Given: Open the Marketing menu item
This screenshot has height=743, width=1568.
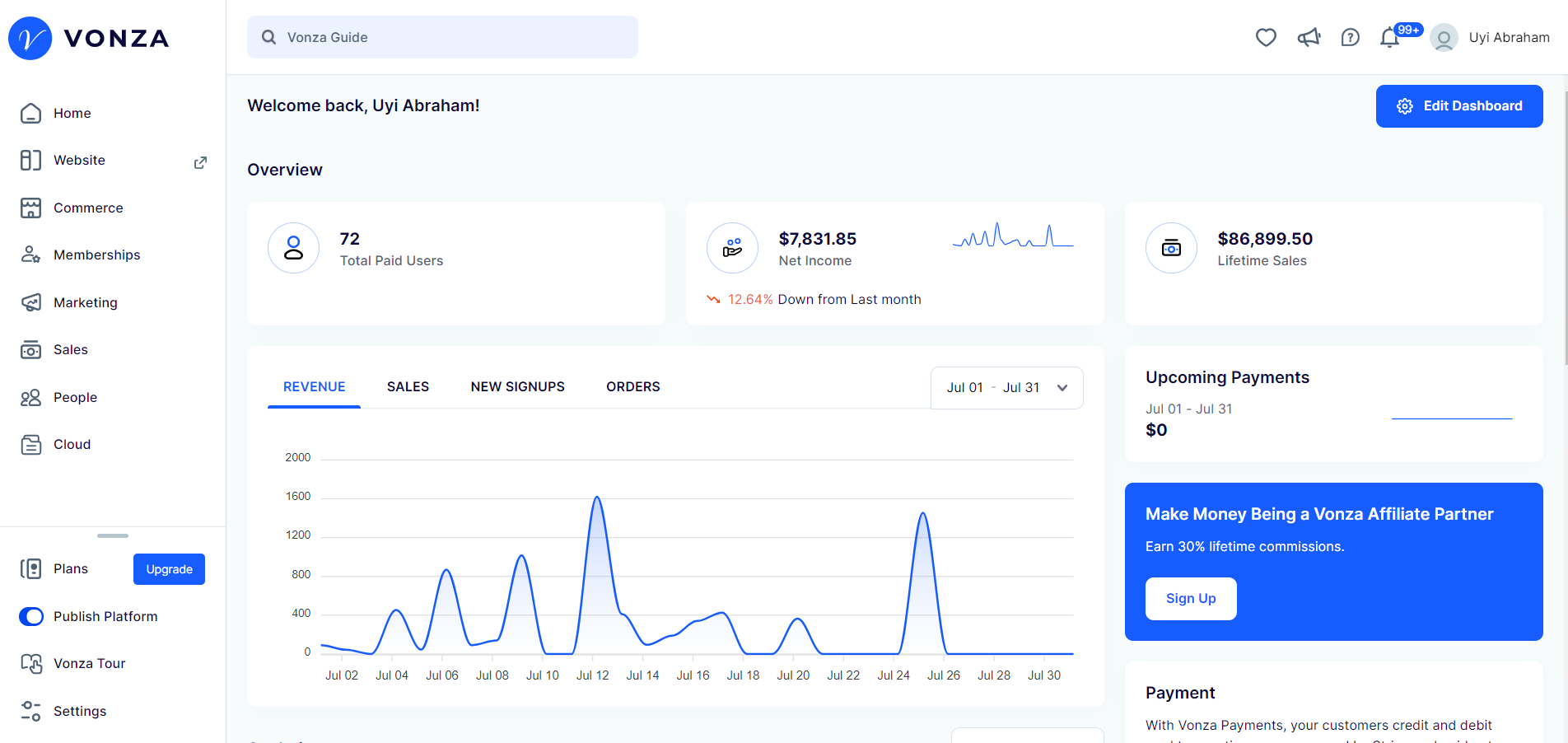Looking at the screenshot, I should [x=86, y=302].
